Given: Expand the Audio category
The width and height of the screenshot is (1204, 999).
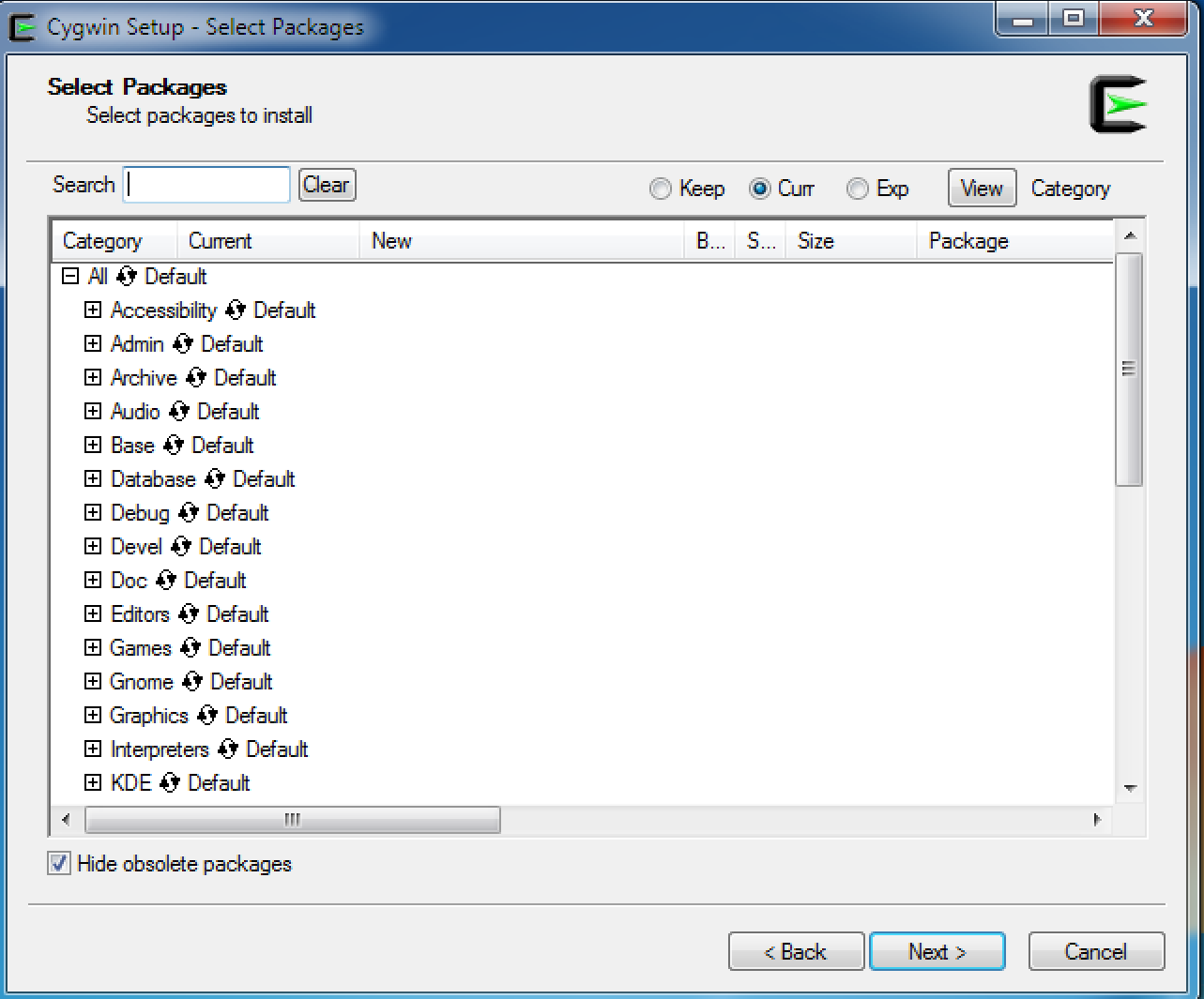Looking at the screenshot, I should (93, 411).
